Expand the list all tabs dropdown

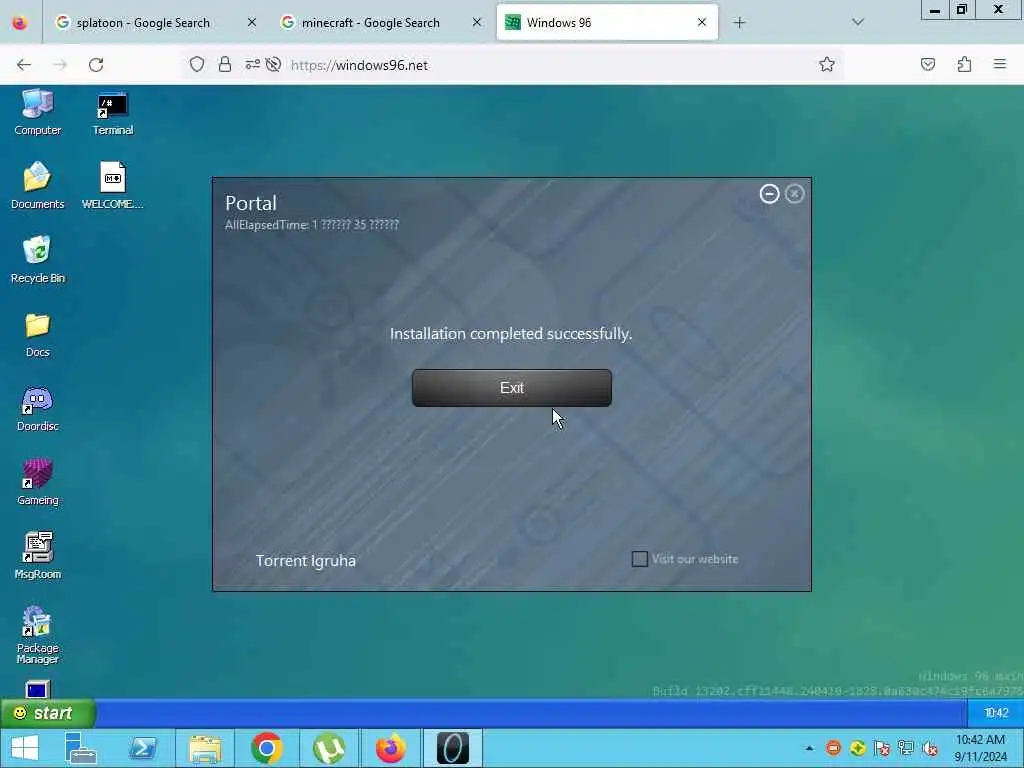858,23
